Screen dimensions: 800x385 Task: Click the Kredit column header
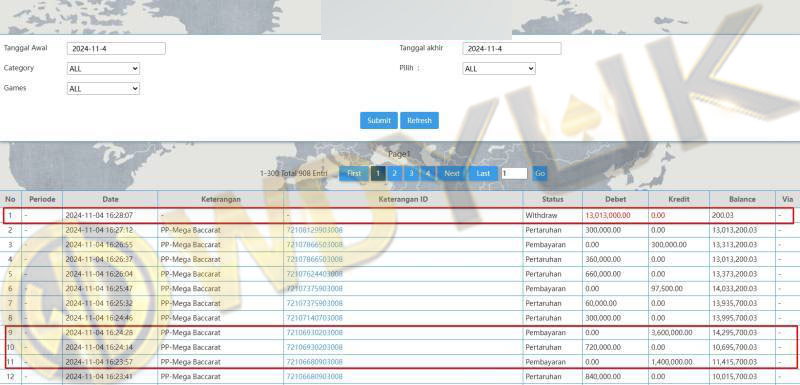(x=679, y=199)
